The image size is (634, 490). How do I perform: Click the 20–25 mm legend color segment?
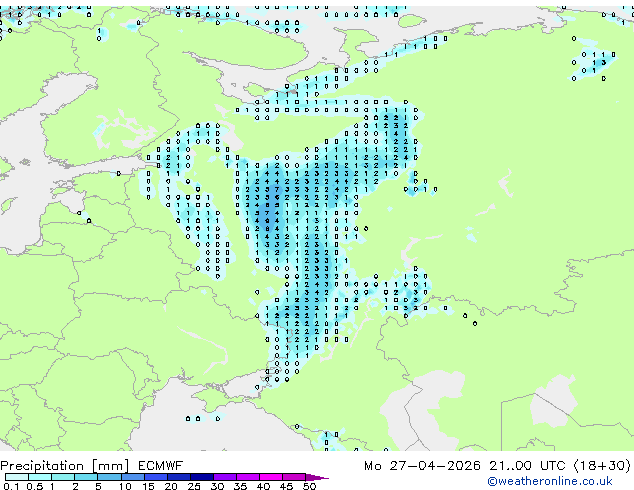tap(179, 477)
